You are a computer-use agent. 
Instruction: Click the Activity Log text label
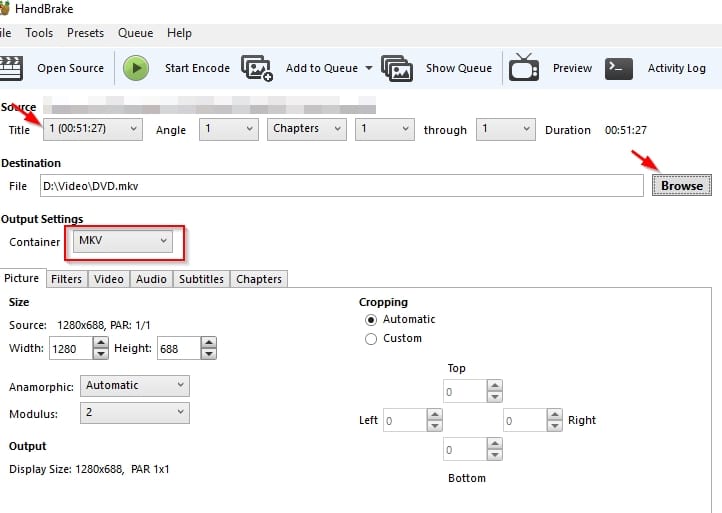tap(676, 68)
